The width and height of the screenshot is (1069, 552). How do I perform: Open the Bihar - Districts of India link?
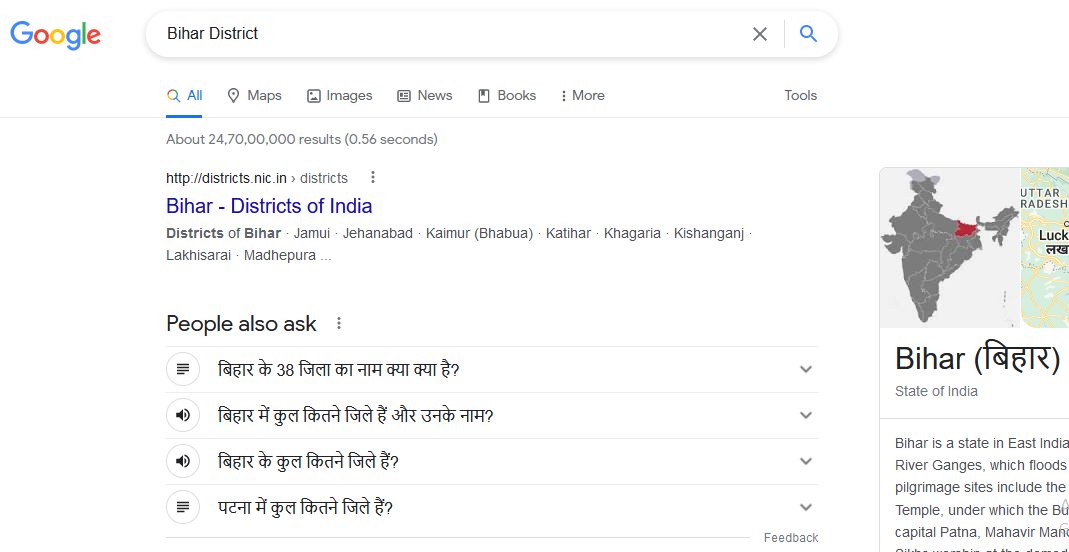pos(269,206)
